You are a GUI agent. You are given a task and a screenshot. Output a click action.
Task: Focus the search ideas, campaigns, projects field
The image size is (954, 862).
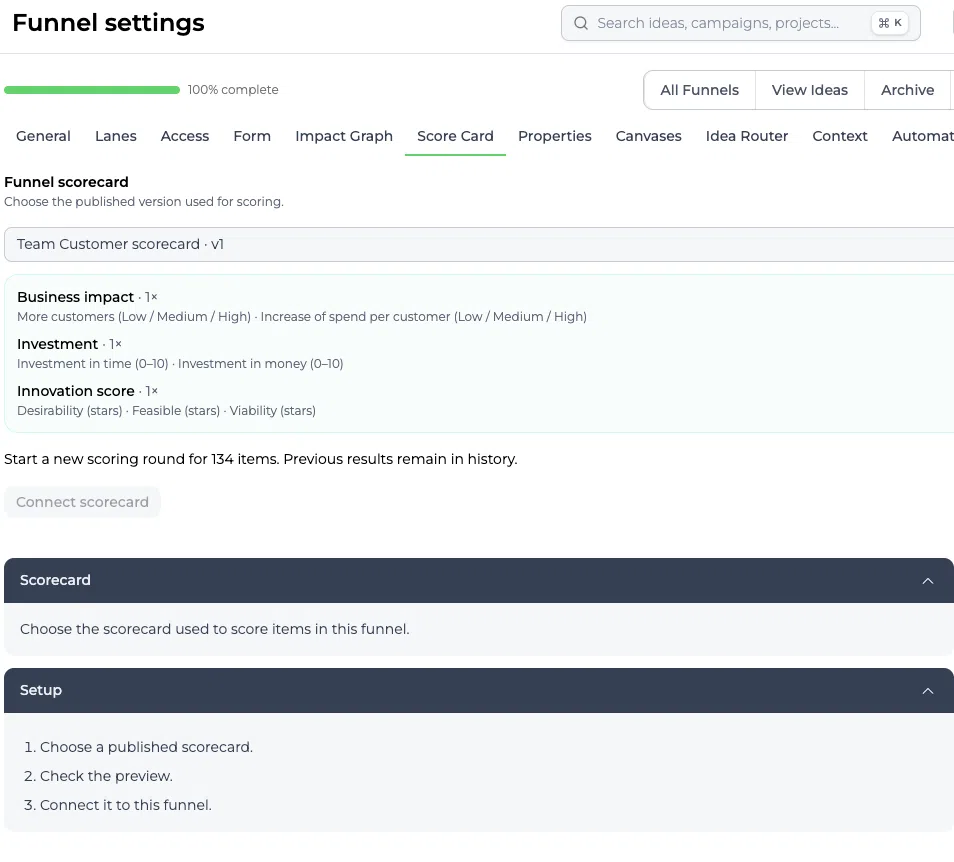click(740, 23)
